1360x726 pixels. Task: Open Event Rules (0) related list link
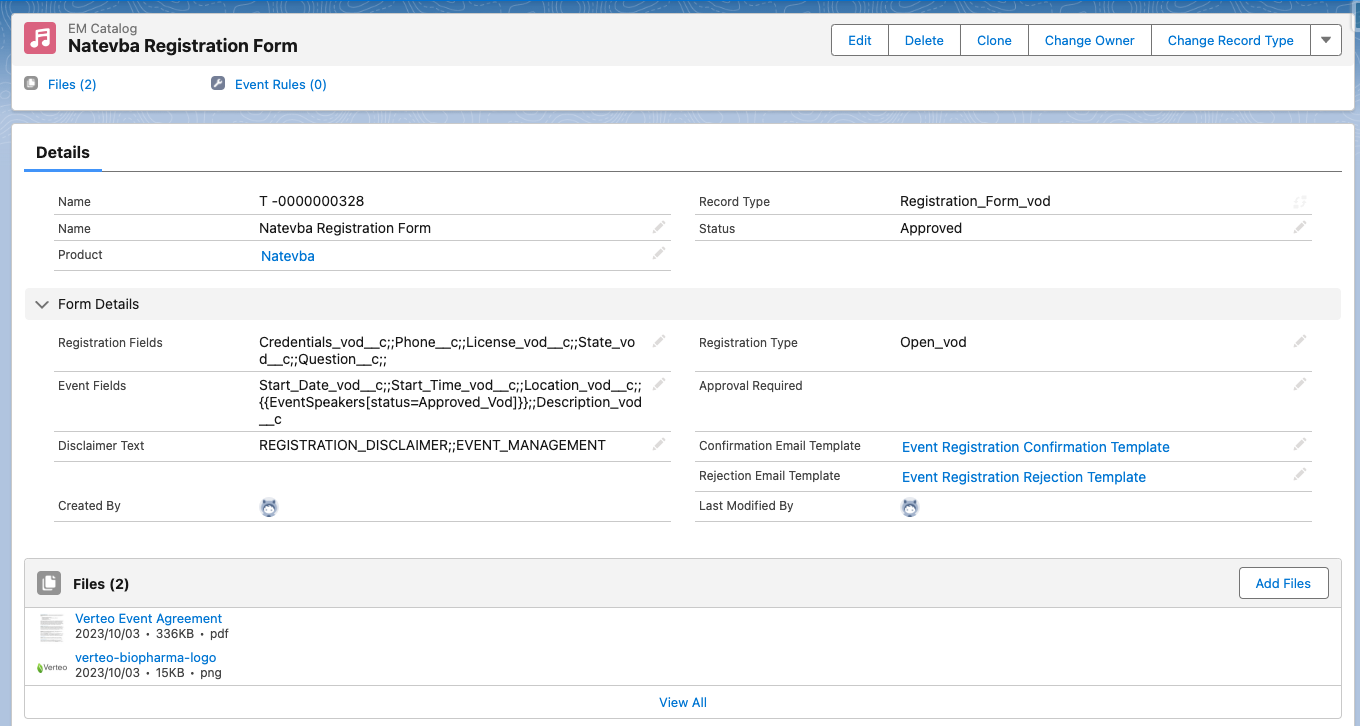click(x=280, y=85)
